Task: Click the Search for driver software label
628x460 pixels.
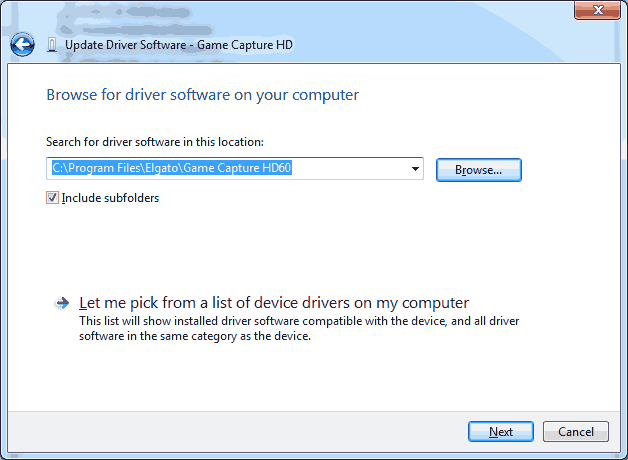Action: click(155, 142)
